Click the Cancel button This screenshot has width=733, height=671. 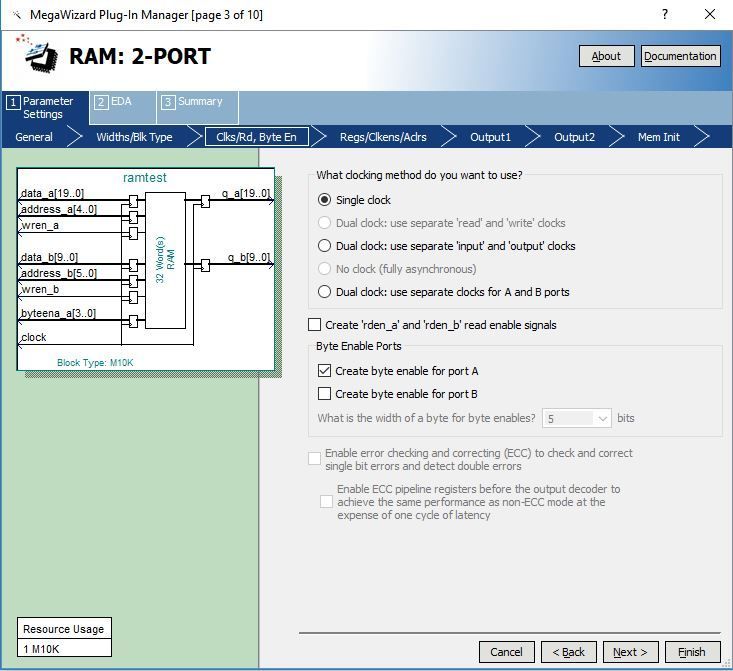tap(506, 652)
